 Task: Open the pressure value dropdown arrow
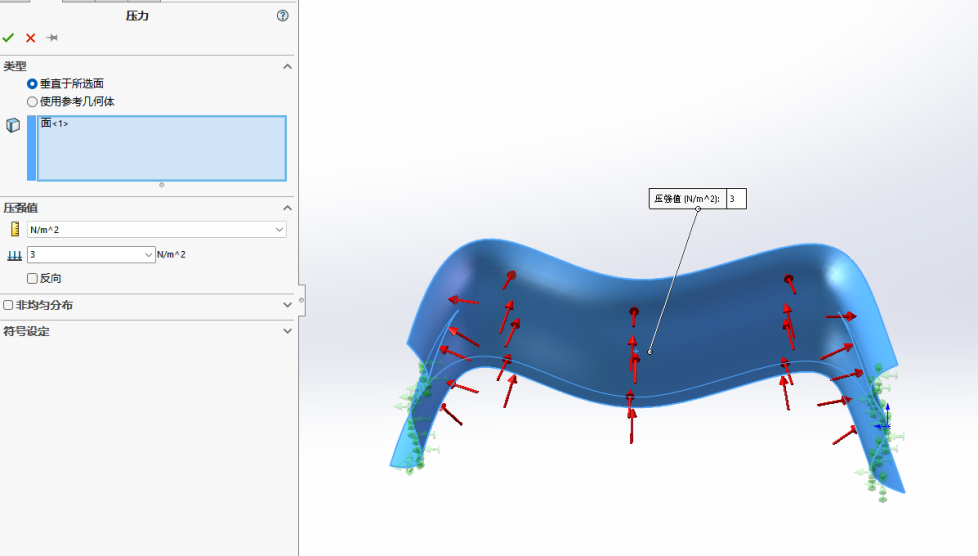click(148, 255)
